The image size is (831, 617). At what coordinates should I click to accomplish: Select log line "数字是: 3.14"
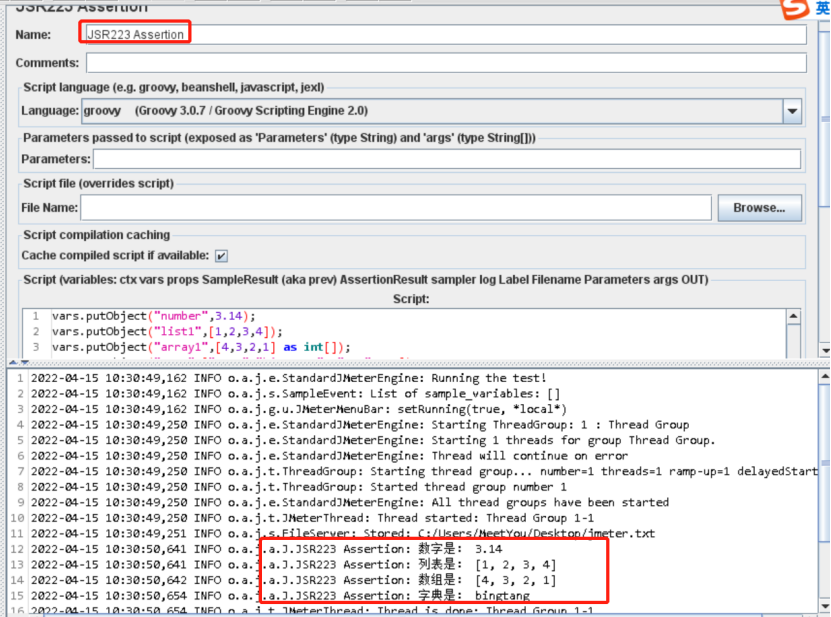pyautogui.click(x=267, y=549)
